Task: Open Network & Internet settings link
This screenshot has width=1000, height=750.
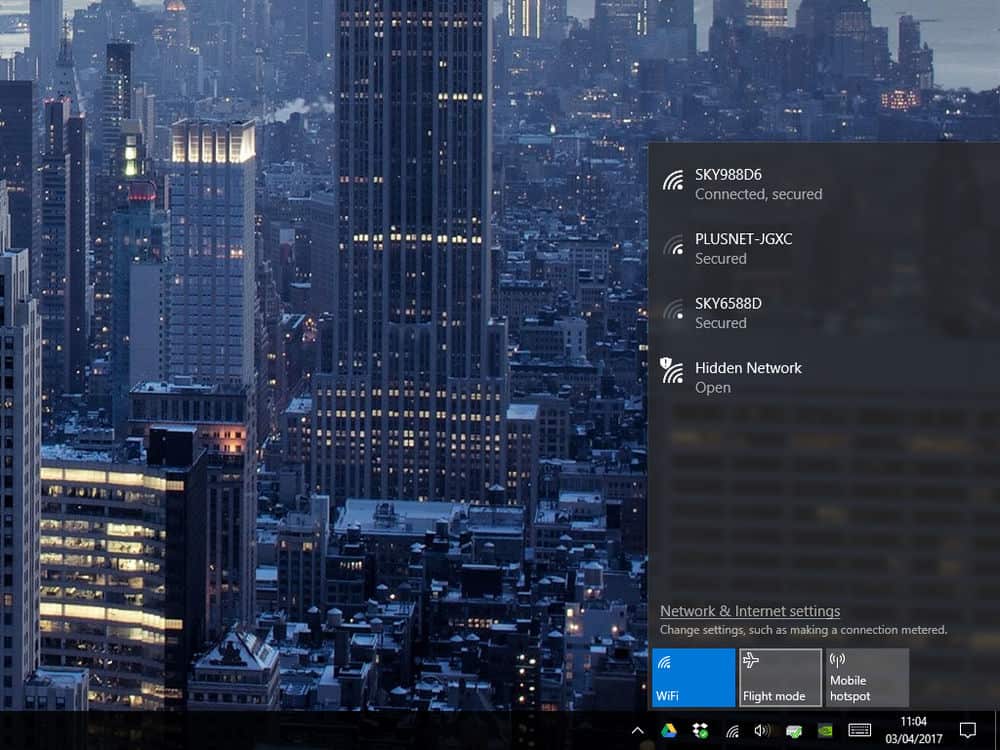Action: [749, 611]
